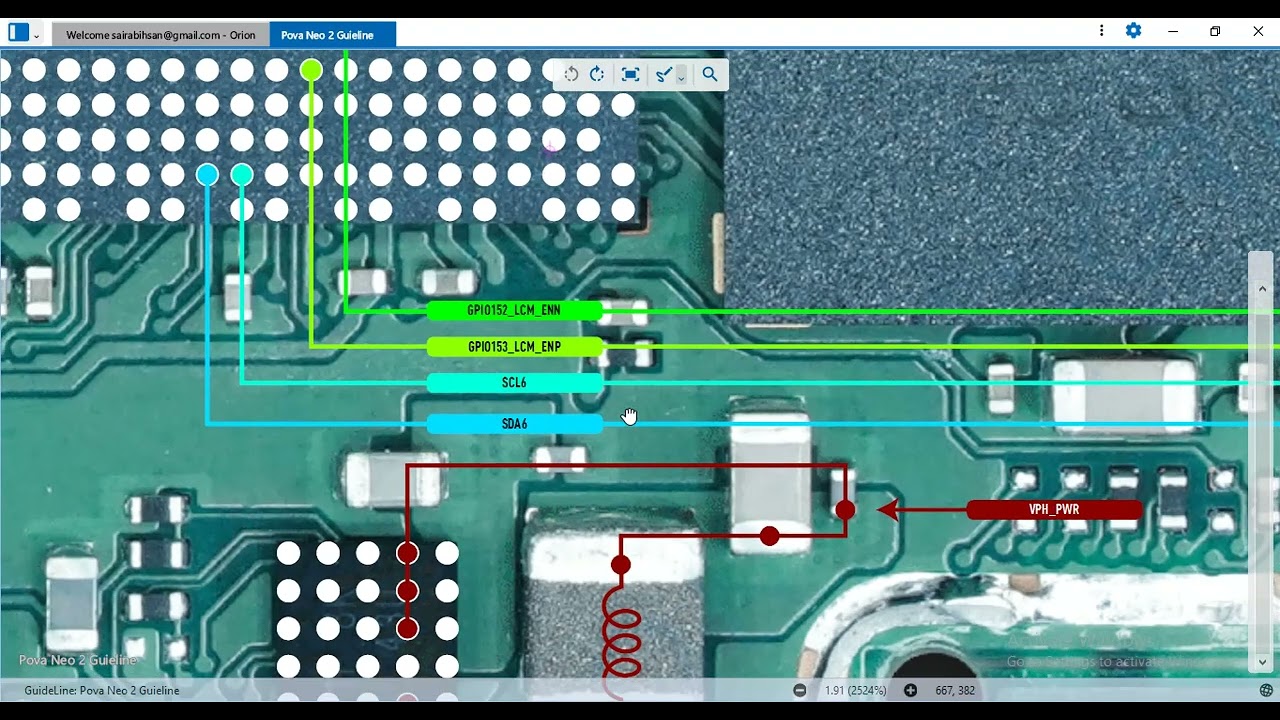Click the scrollbar down arrow
The image size is (1280, 720).
tap(1262, 661)
